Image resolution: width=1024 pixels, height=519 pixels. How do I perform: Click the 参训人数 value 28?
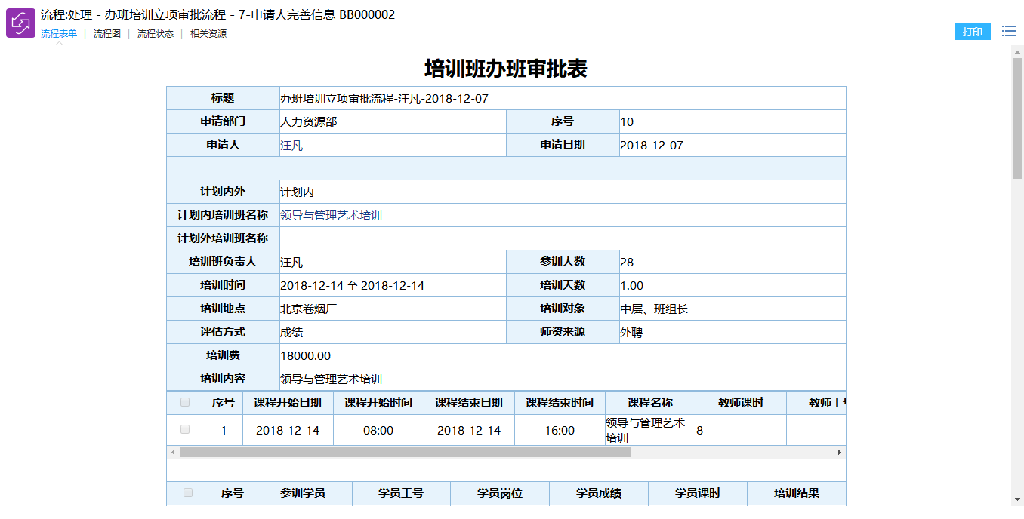pos(627,262)
